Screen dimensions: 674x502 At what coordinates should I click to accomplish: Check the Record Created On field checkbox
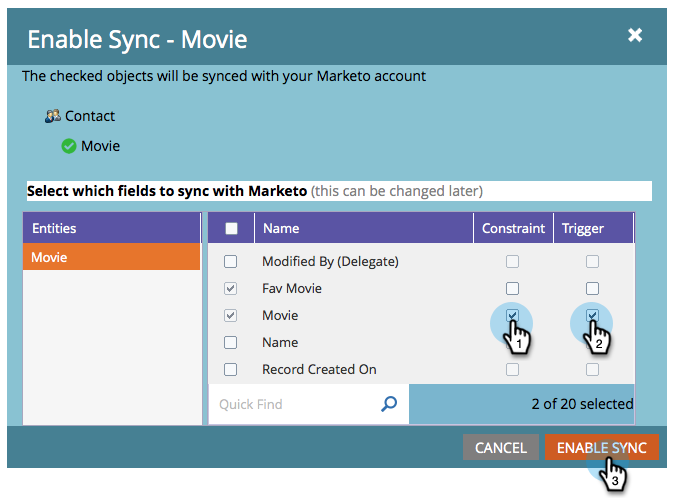[230, 370]
